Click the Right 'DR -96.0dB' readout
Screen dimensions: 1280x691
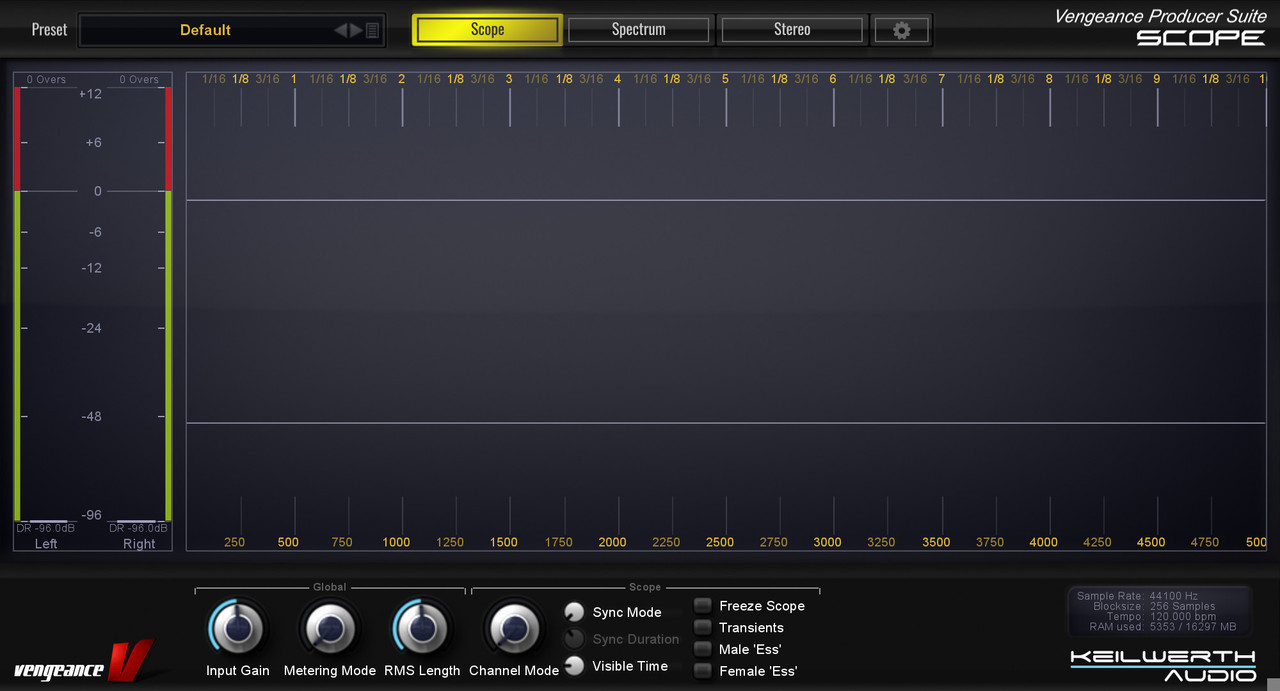pyautogui.click(x=139, y=528)
